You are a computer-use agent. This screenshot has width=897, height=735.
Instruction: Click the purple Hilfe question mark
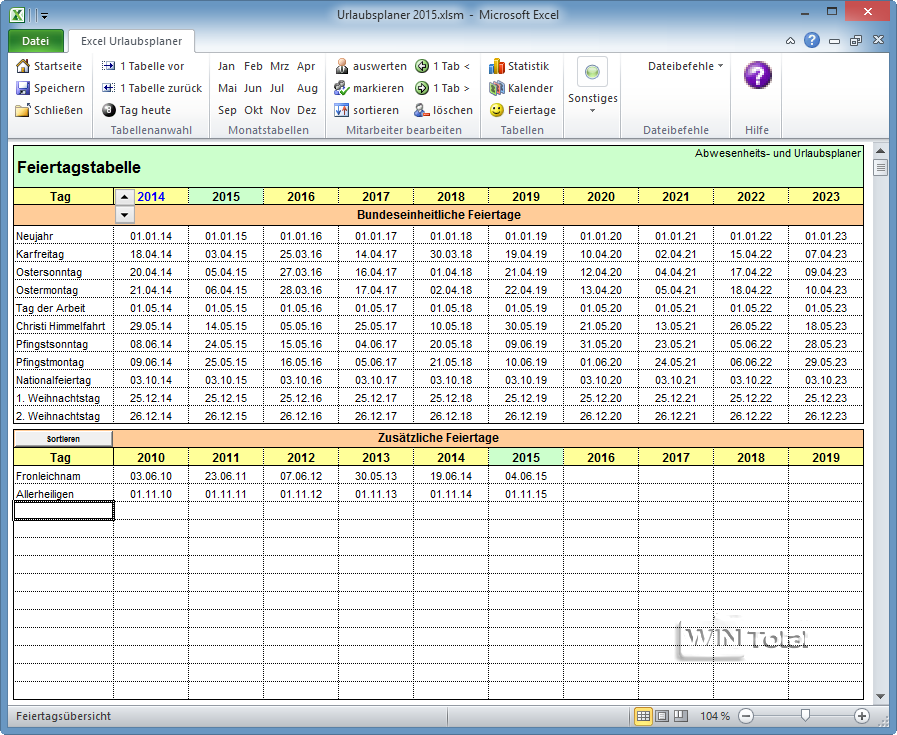tap(757, 76)
